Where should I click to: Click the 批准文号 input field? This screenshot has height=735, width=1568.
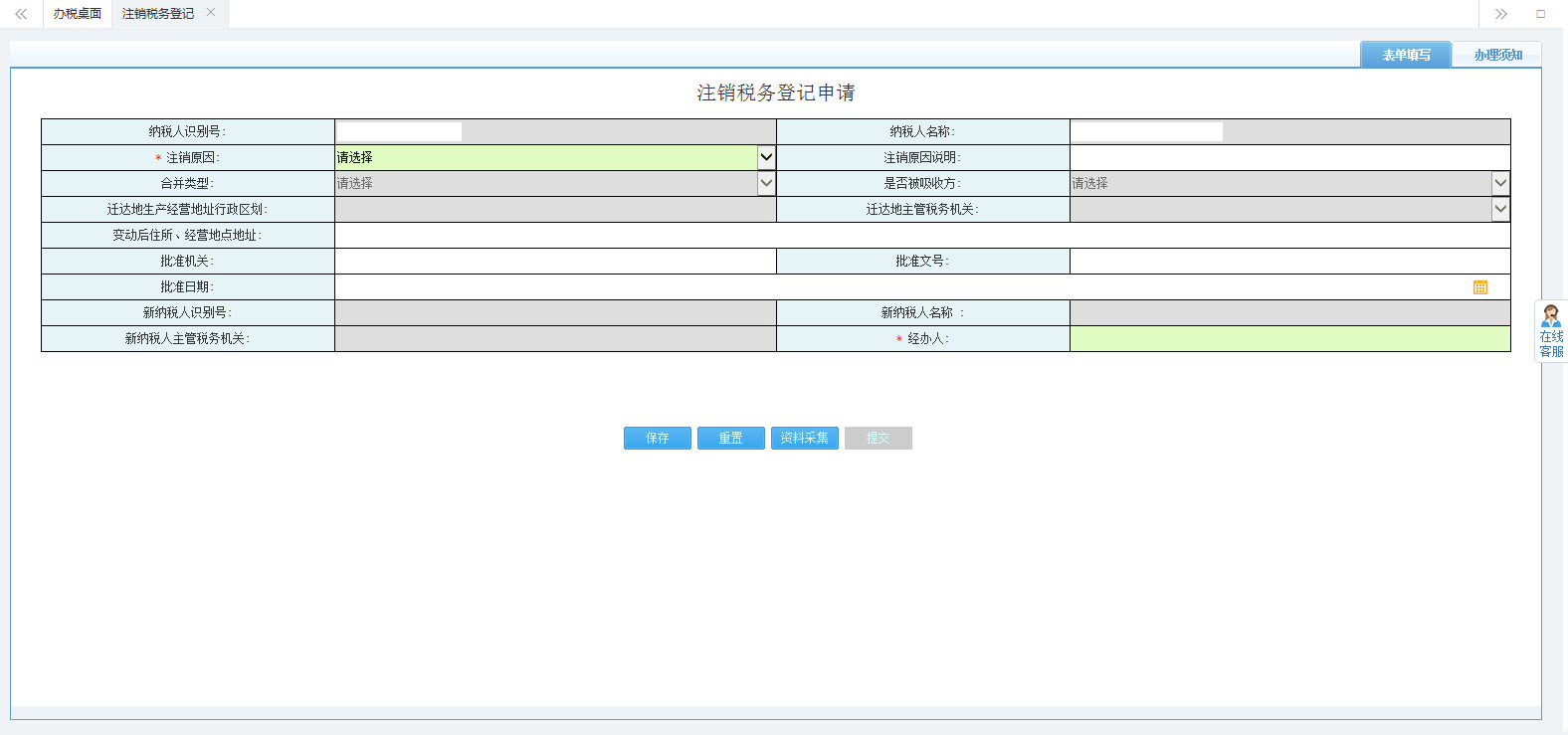[1290, 261]
